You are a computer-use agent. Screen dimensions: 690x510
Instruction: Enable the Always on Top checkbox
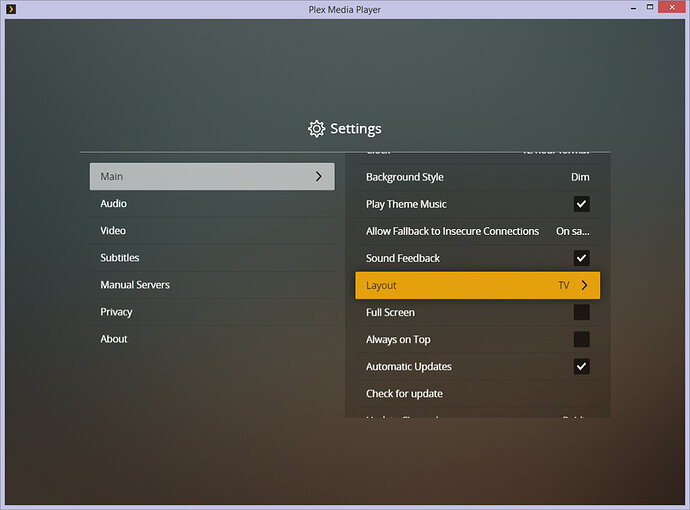581,339
